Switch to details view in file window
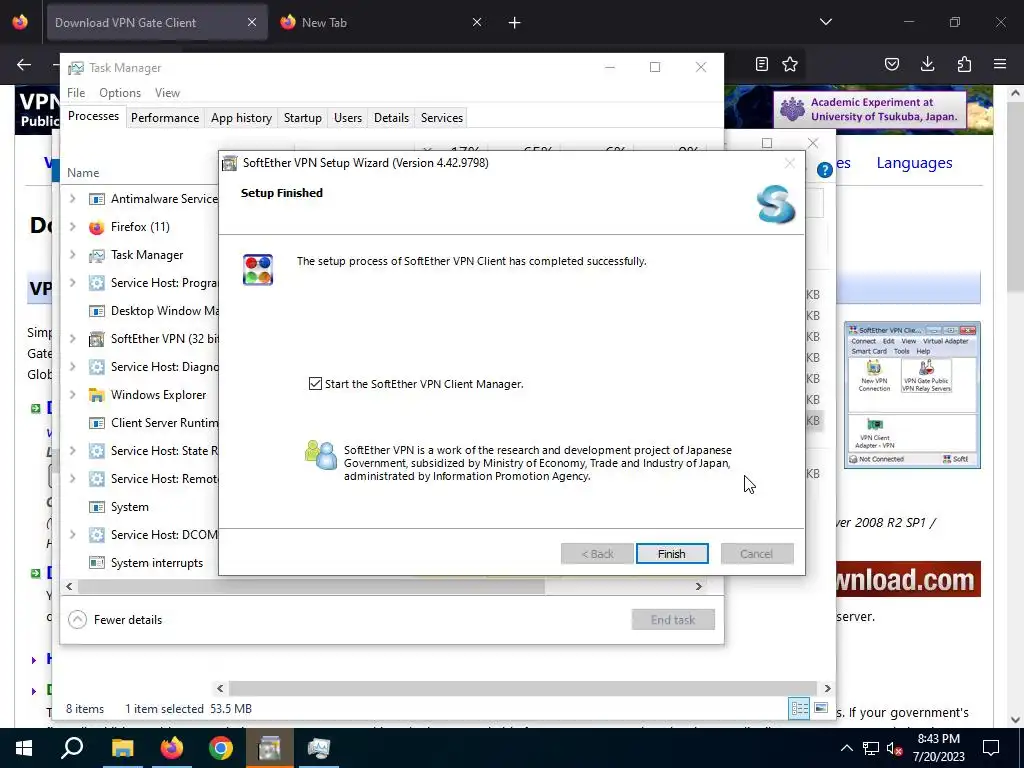Screen dimensions: 1024x768 (799, 708)
